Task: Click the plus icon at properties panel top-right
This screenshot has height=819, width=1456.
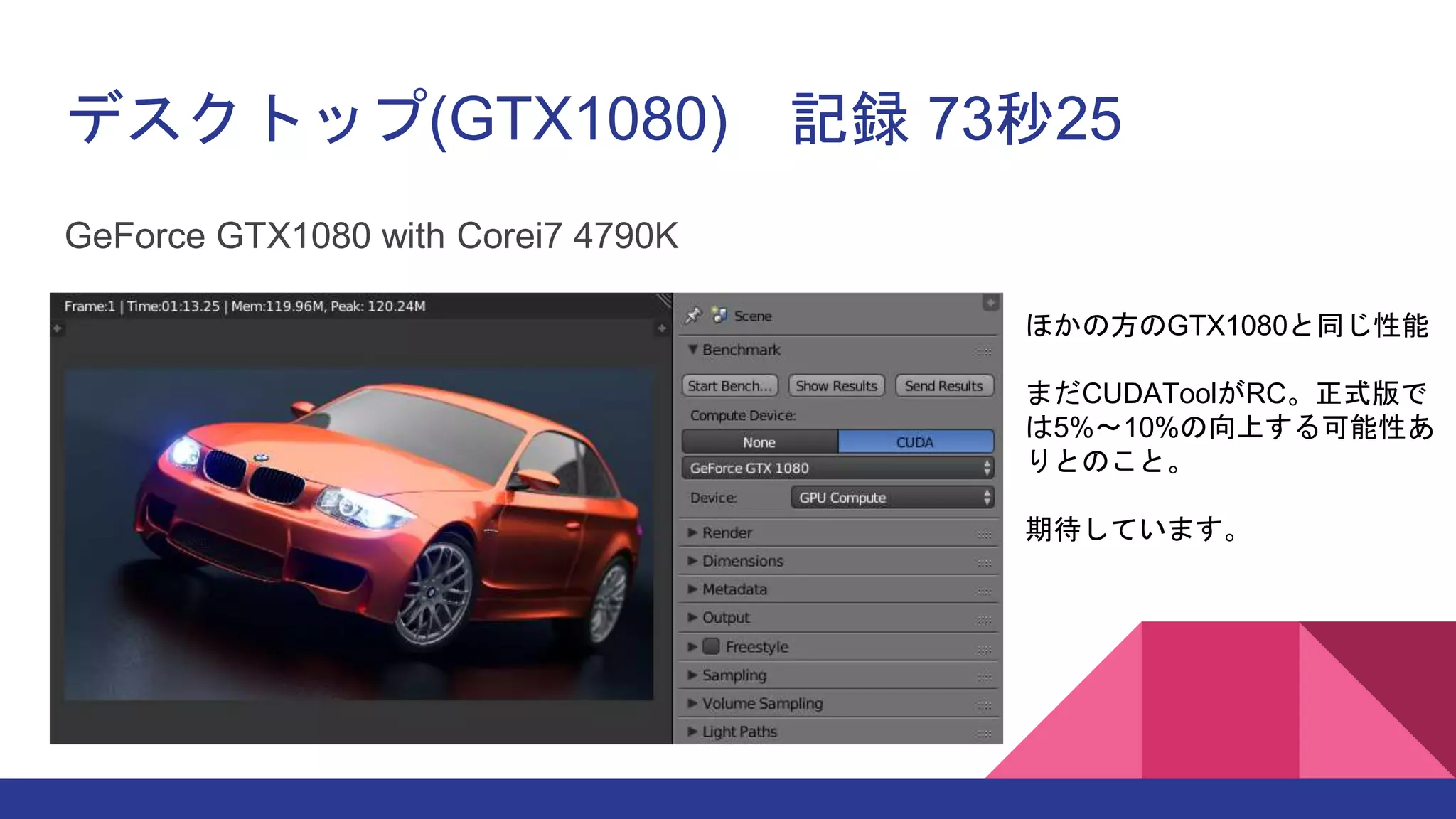Action: 990,303
